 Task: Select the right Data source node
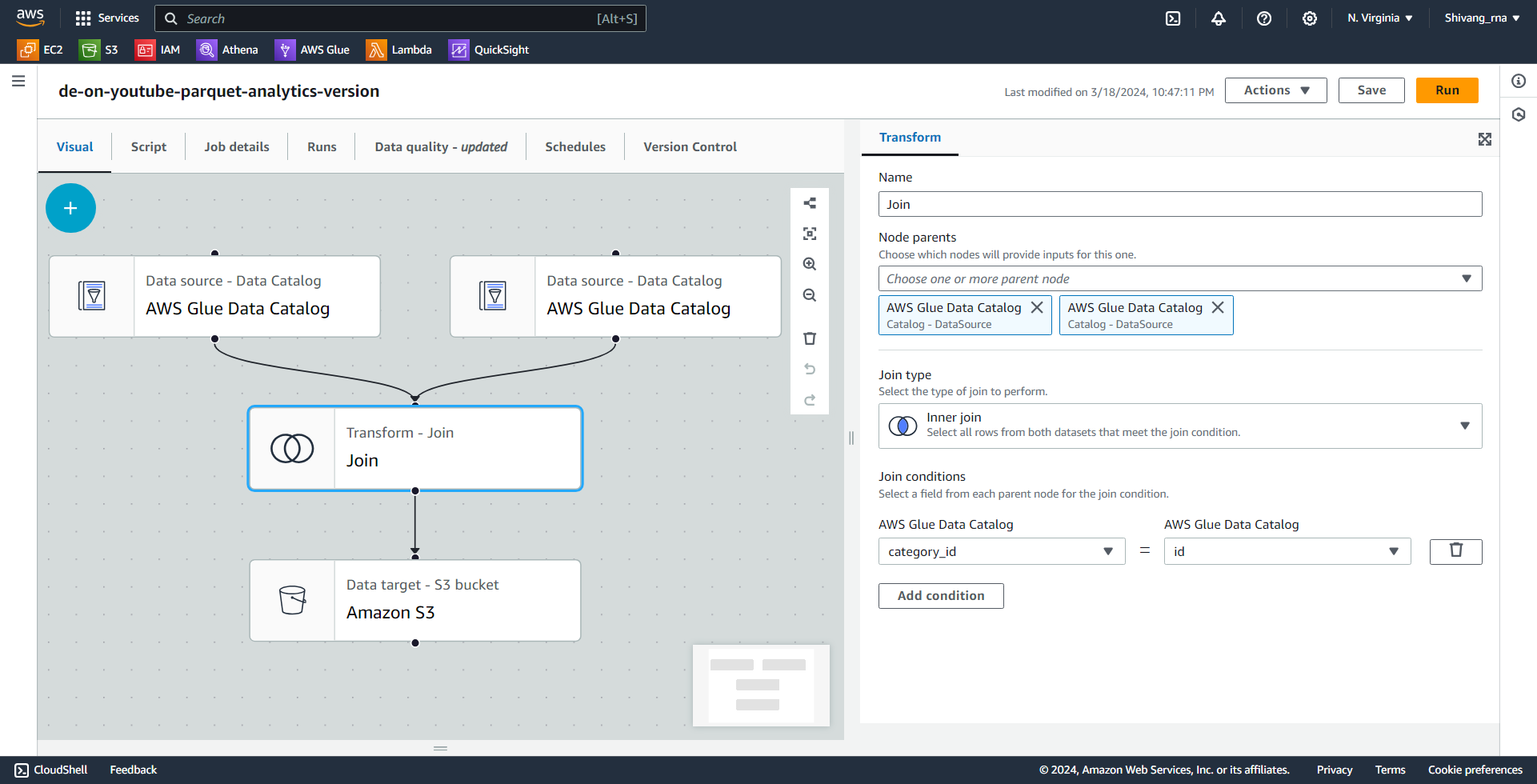[615, 296]
